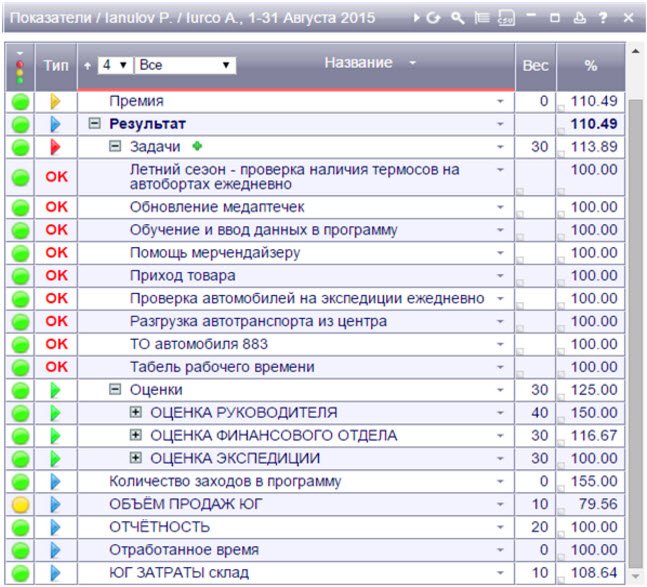This screenshot has width=647, height=587.
Task: Open the row menu arrow for Премия
Action: tap(500, 101)
